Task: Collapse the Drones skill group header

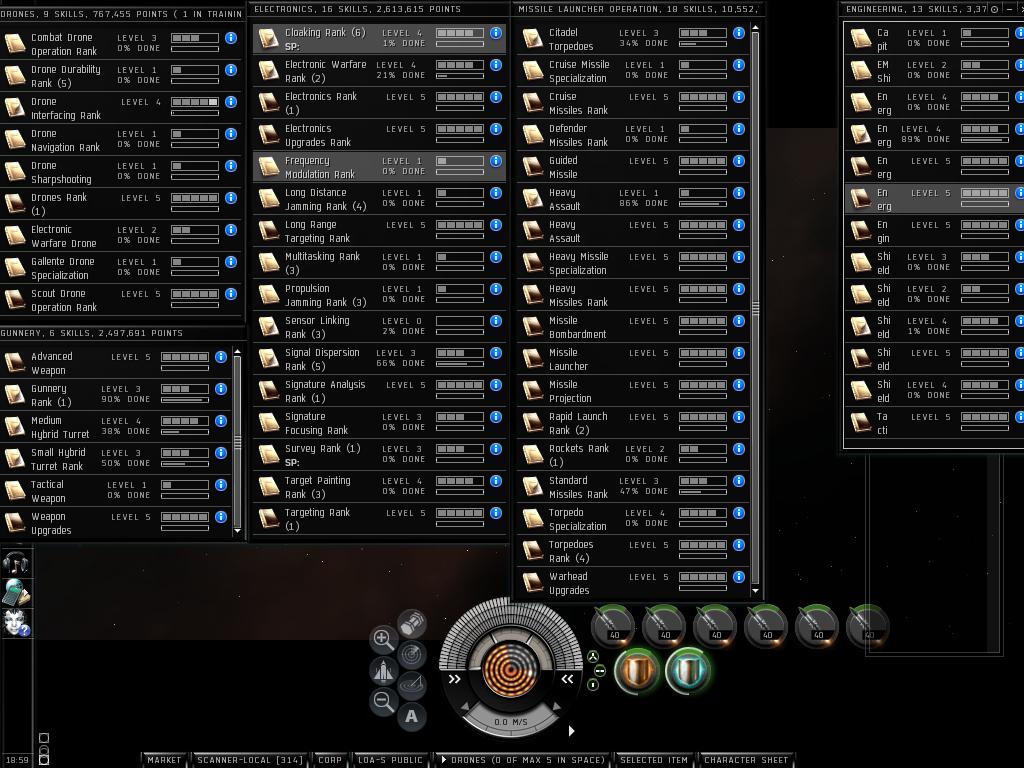Action: [122, 14]
